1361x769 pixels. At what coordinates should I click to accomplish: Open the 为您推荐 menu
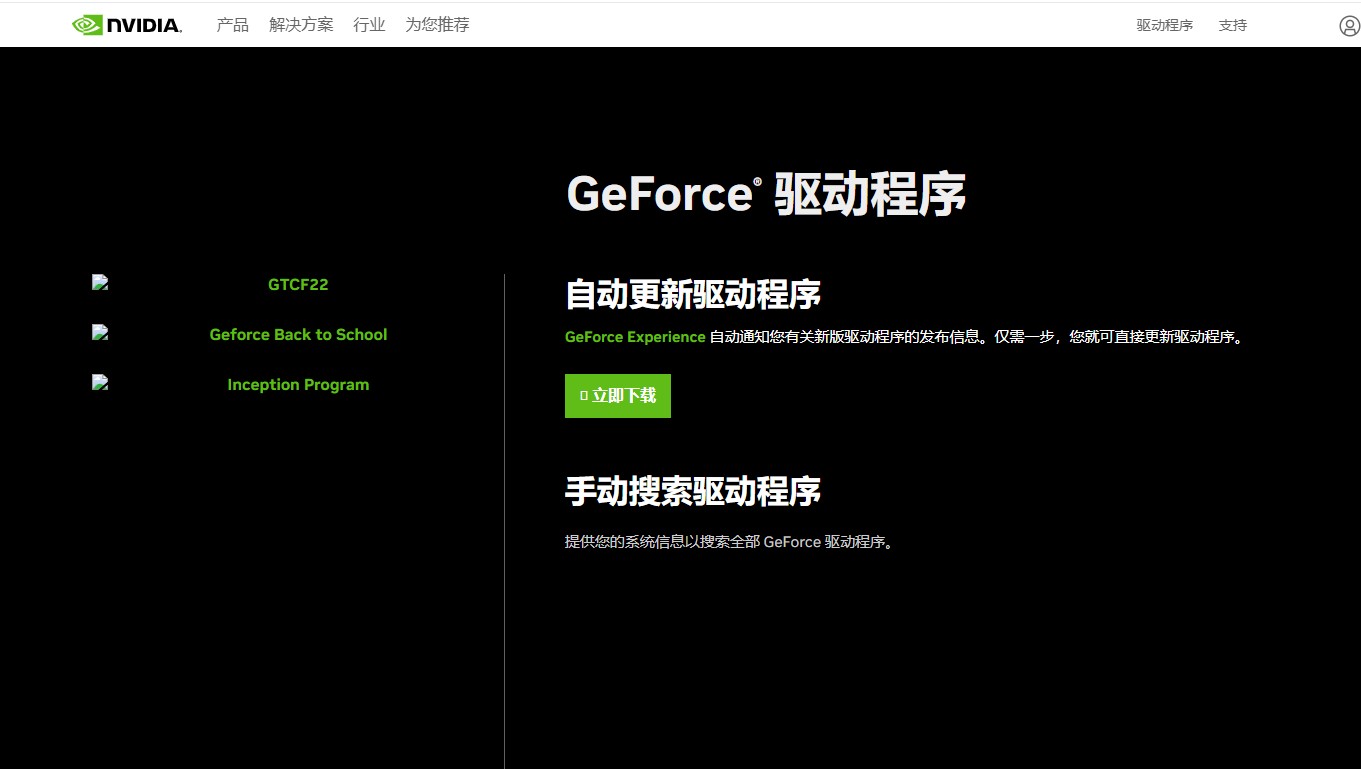tap(437, 25)
